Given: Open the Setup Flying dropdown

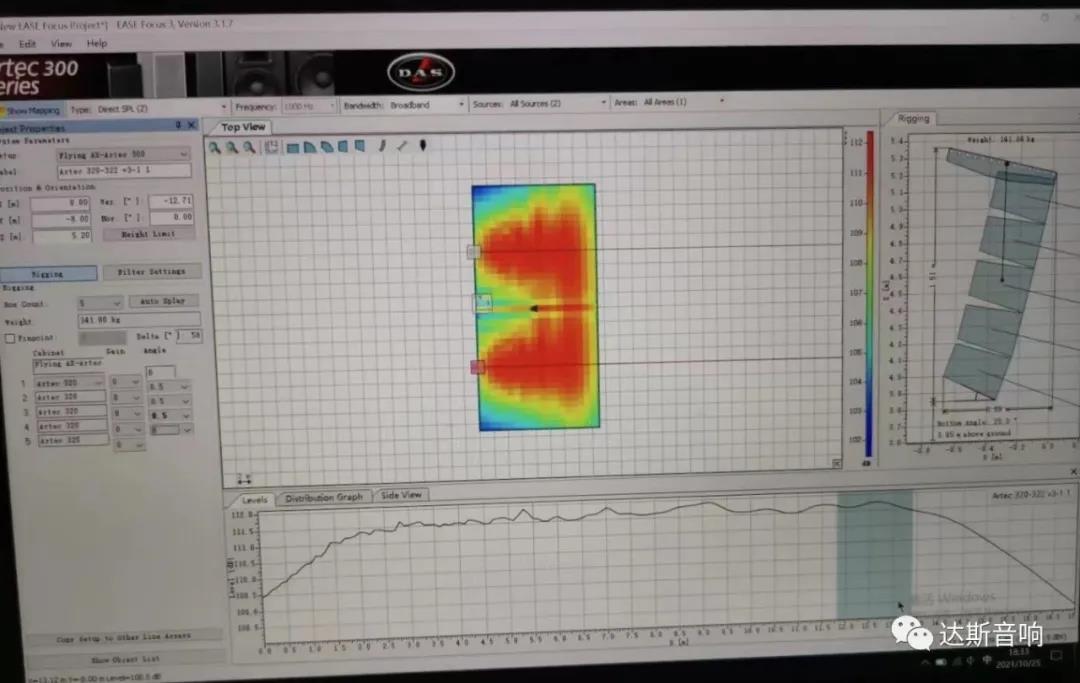Looking at the screenshot, I should 183,154.
